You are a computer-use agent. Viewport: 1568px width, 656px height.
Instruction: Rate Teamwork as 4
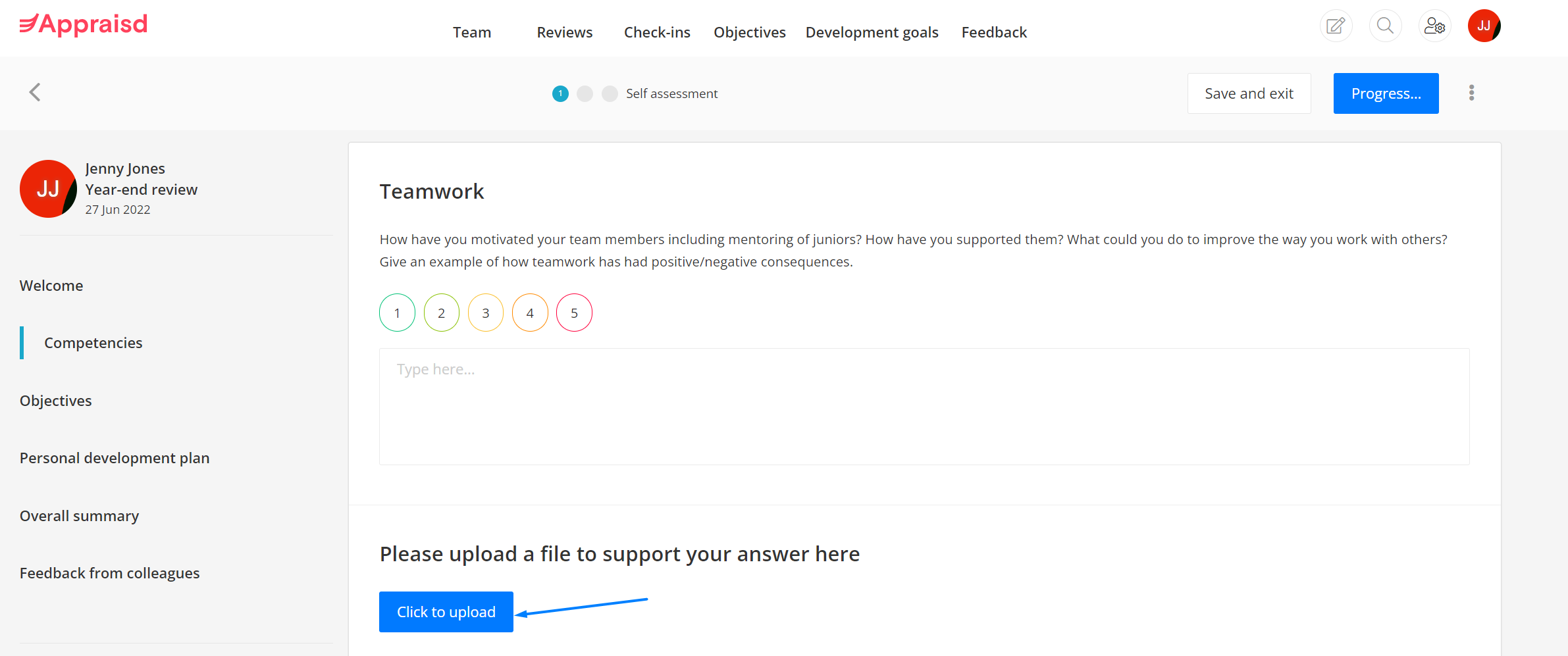[530, 313]
